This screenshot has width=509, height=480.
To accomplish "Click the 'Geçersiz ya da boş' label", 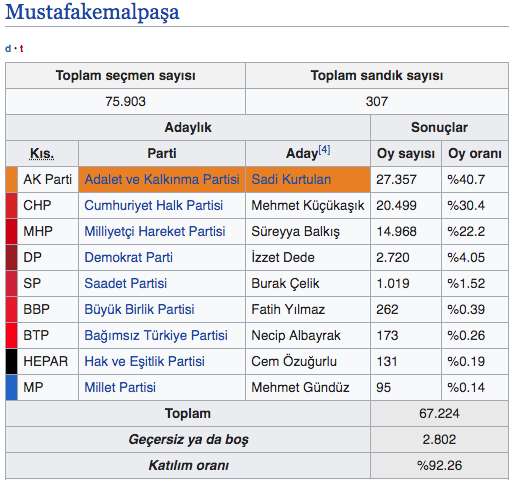I will (x=188, y=439).
